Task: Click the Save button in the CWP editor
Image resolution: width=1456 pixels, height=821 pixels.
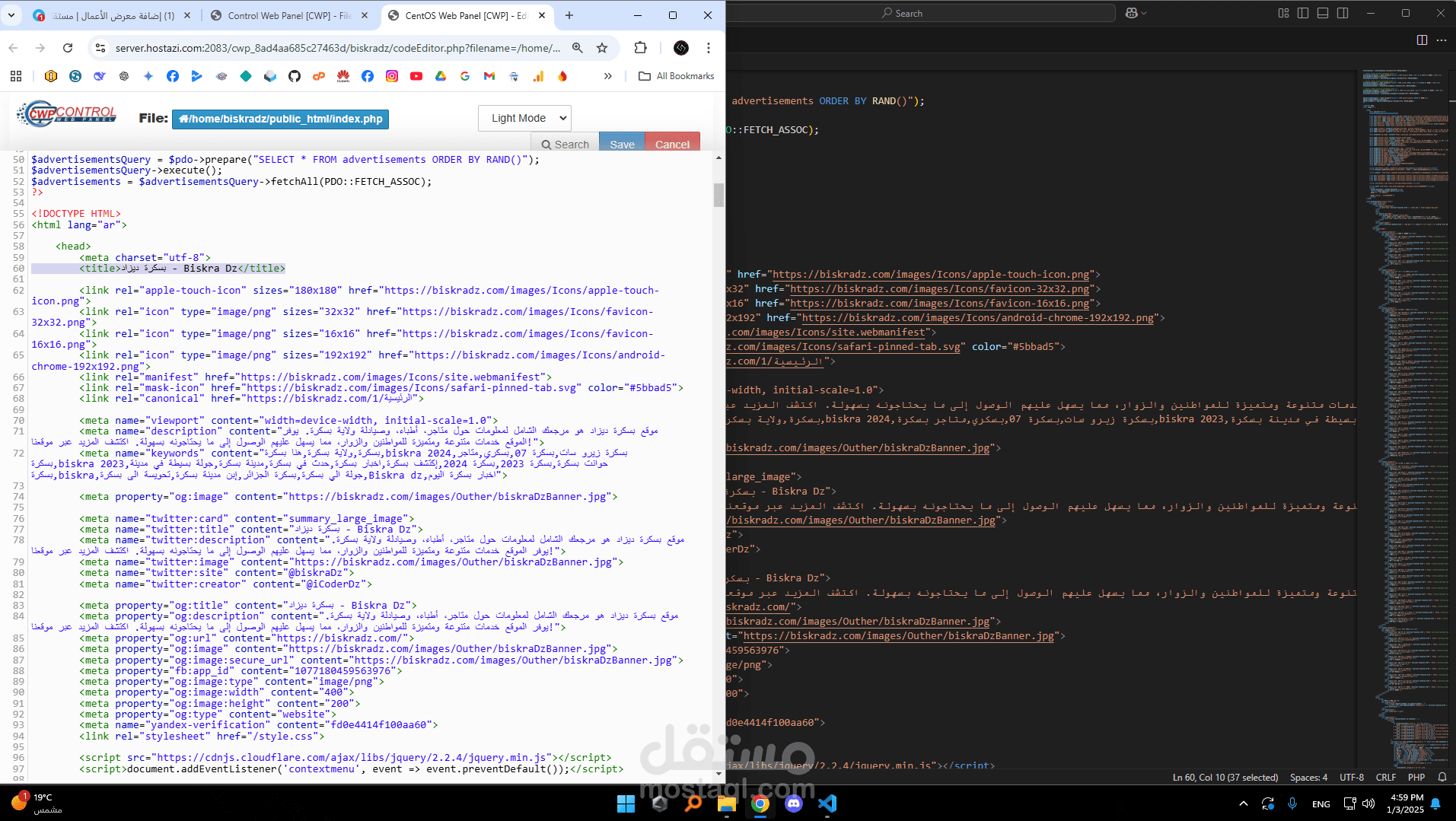Action: coord(621,144)
